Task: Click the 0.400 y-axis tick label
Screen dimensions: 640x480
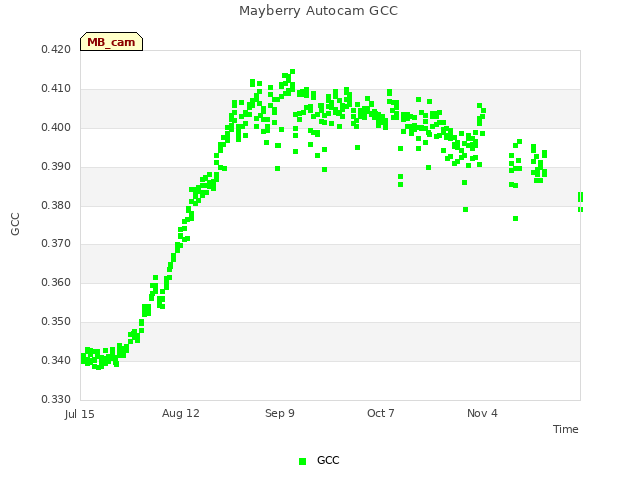Action: click(x=56, y=127)
